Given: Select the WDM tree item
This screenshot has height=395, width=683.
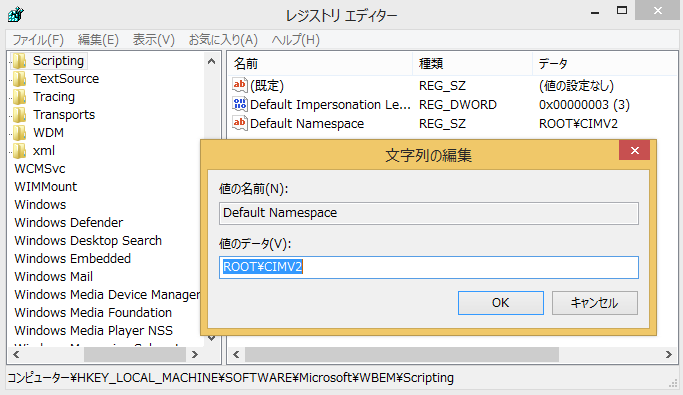Looking at the screenshot, I should pos(48,133).
